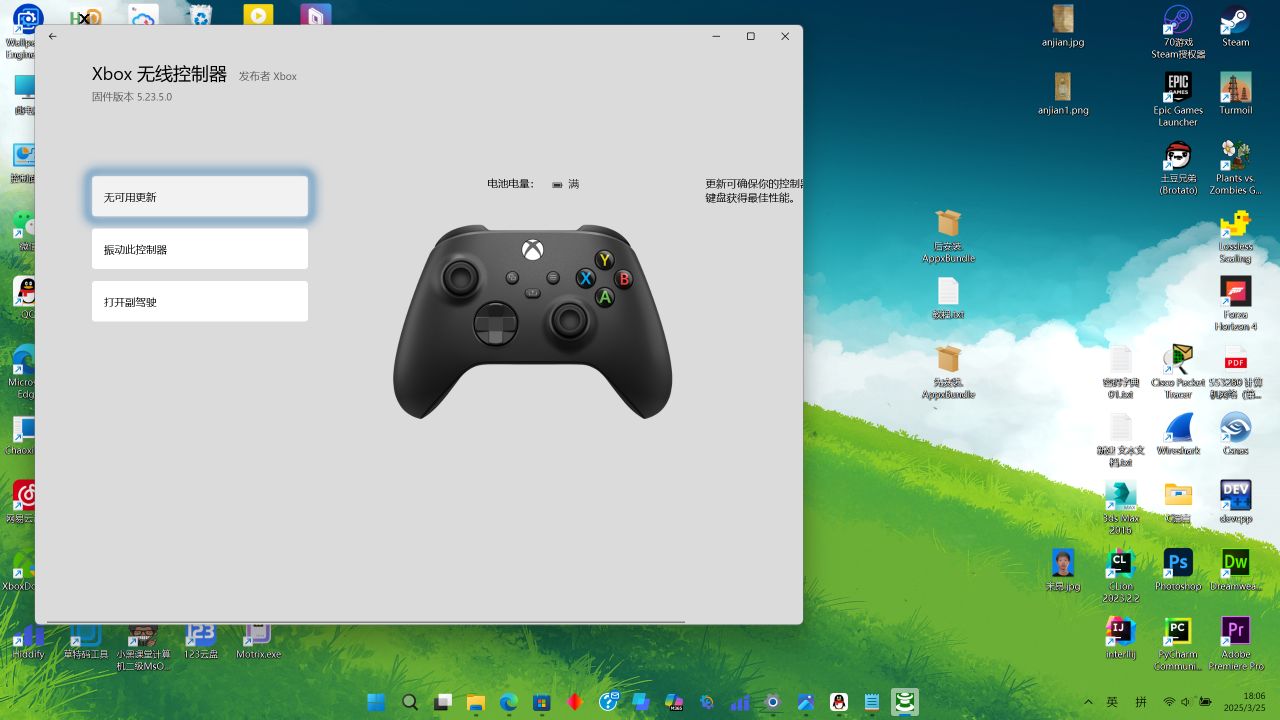Image resolution: width=1280 pixels, height=720 pixels.
Task: Vibrate the controller with 振动此控制器
Action: (x=200, y=249)
